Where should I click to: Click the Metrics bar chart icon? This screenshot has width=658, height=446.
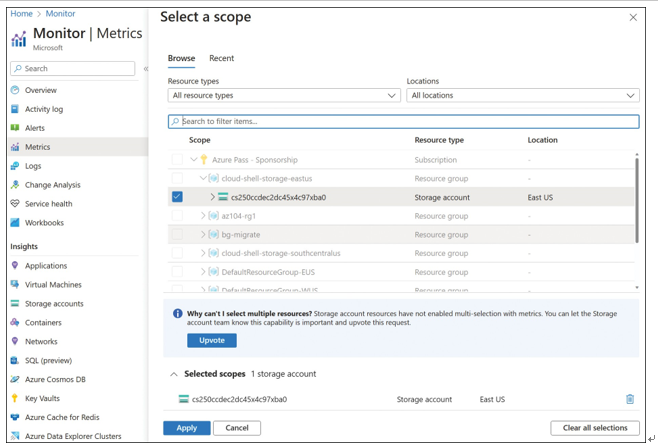tap(15, 147)
